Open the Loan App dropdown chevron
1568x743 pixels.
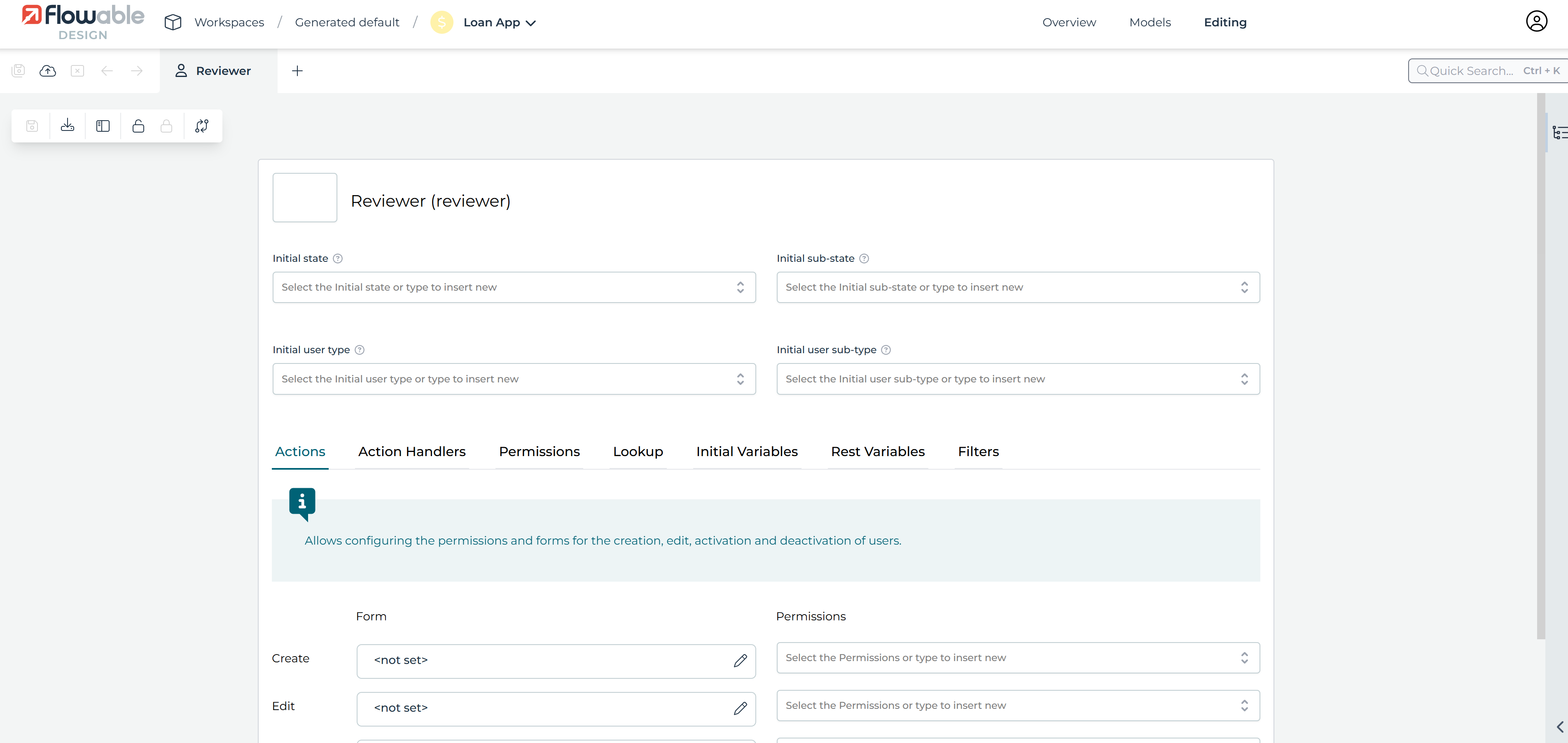pyautogui.click(x=531, y=23)
